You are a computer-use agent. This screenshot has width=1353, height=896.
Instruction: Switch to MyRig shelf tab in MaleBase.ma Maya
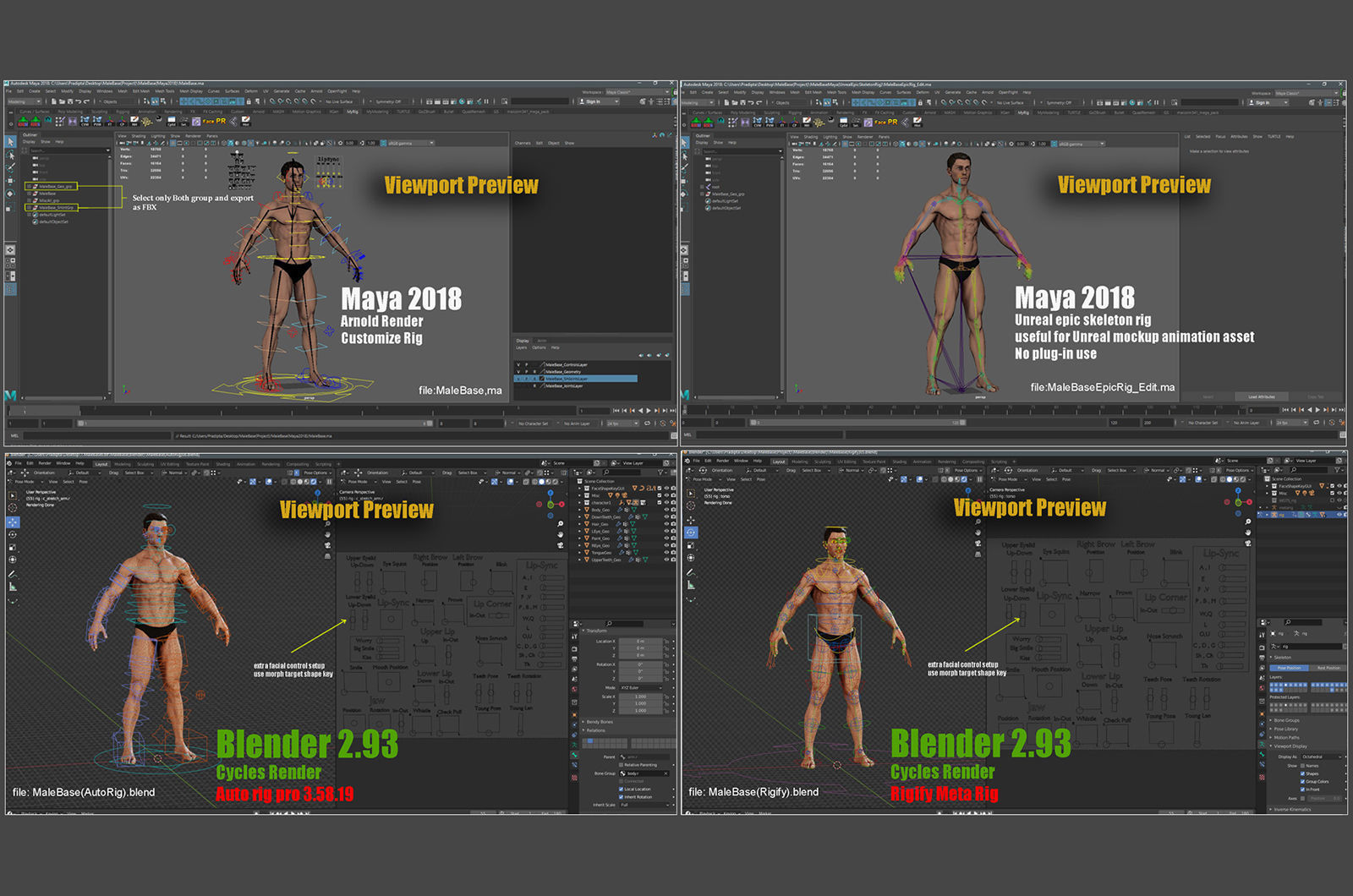pos(353,112)
